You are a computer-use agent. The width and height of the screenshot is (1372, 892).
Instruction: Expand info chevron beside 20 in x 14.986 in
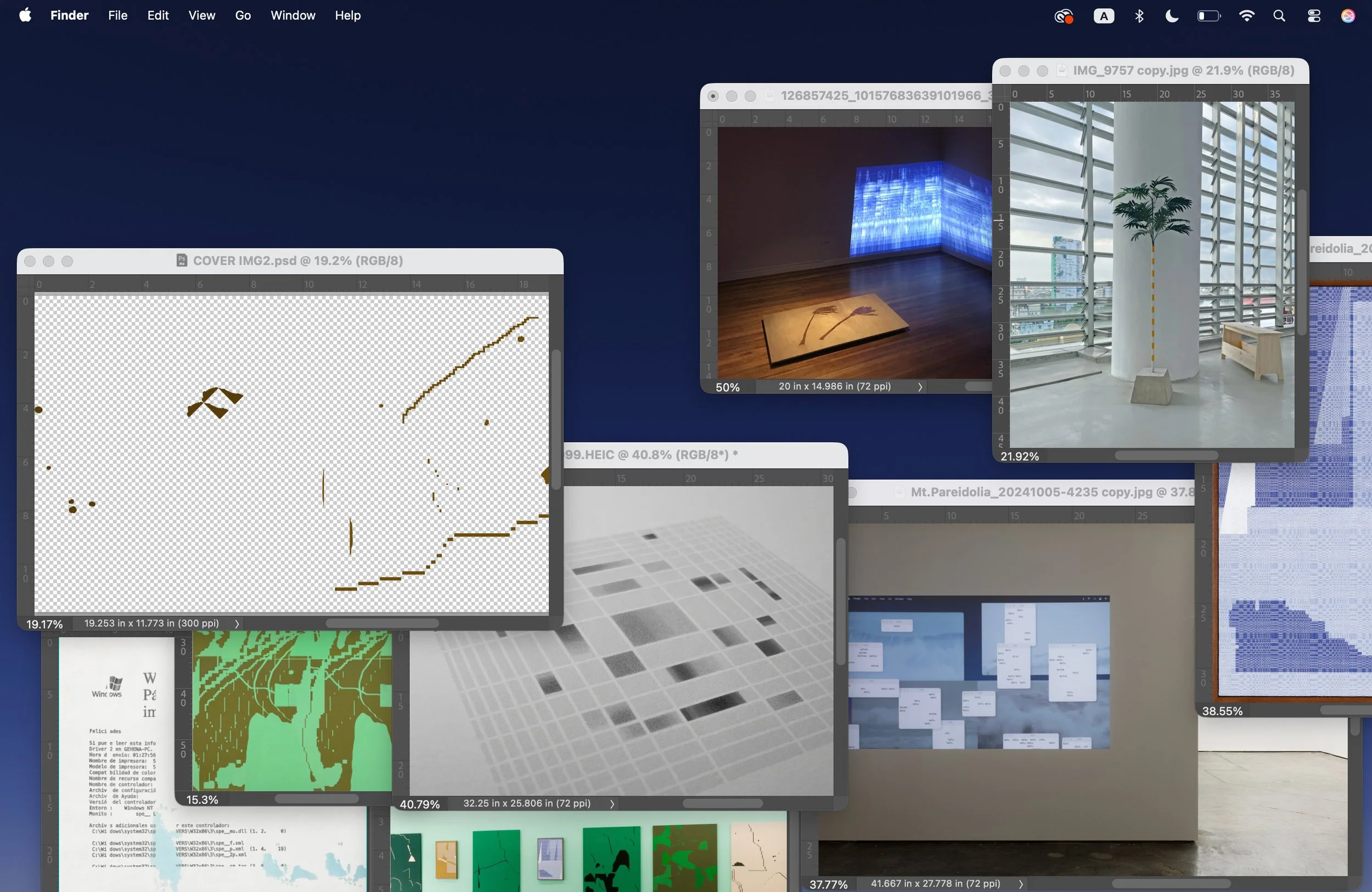tap(920, 387)
